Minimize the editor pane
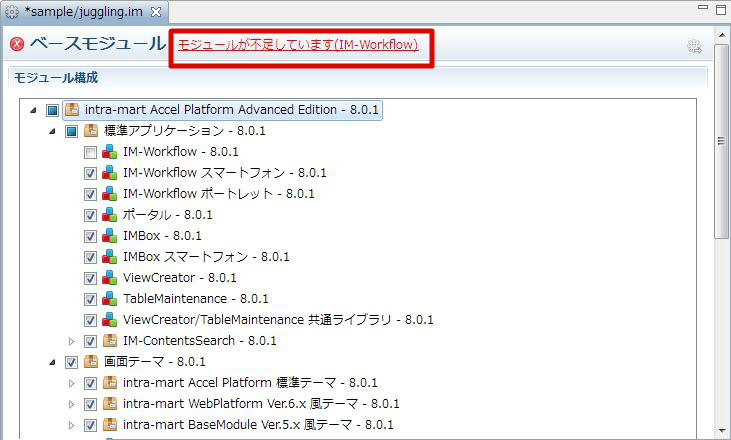 [x=703, y=8]
